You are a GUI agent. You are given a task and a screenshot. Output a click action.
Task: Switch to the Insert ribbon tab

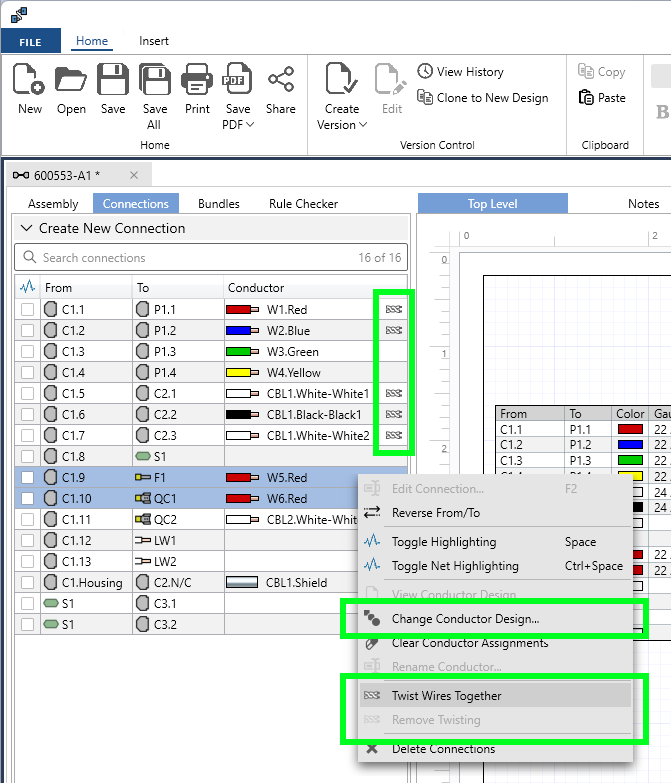154,41
